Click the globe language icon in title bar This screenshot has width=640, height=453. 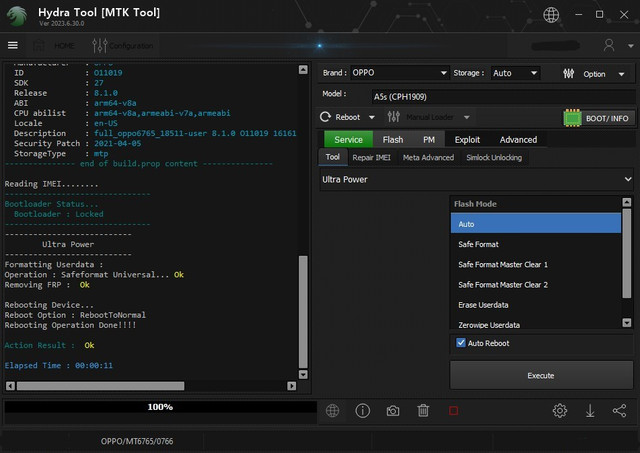[551, 15]
